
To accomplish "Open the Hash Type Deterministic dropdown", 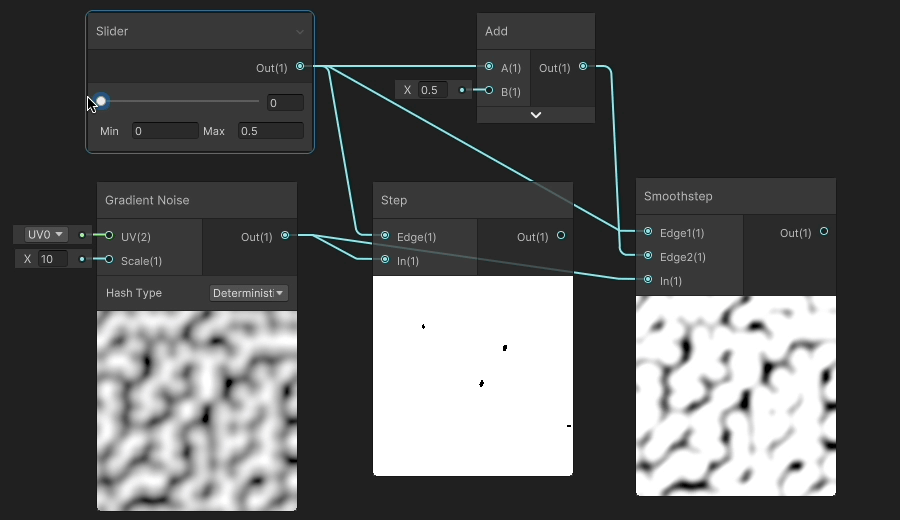I will pos(248,293).
